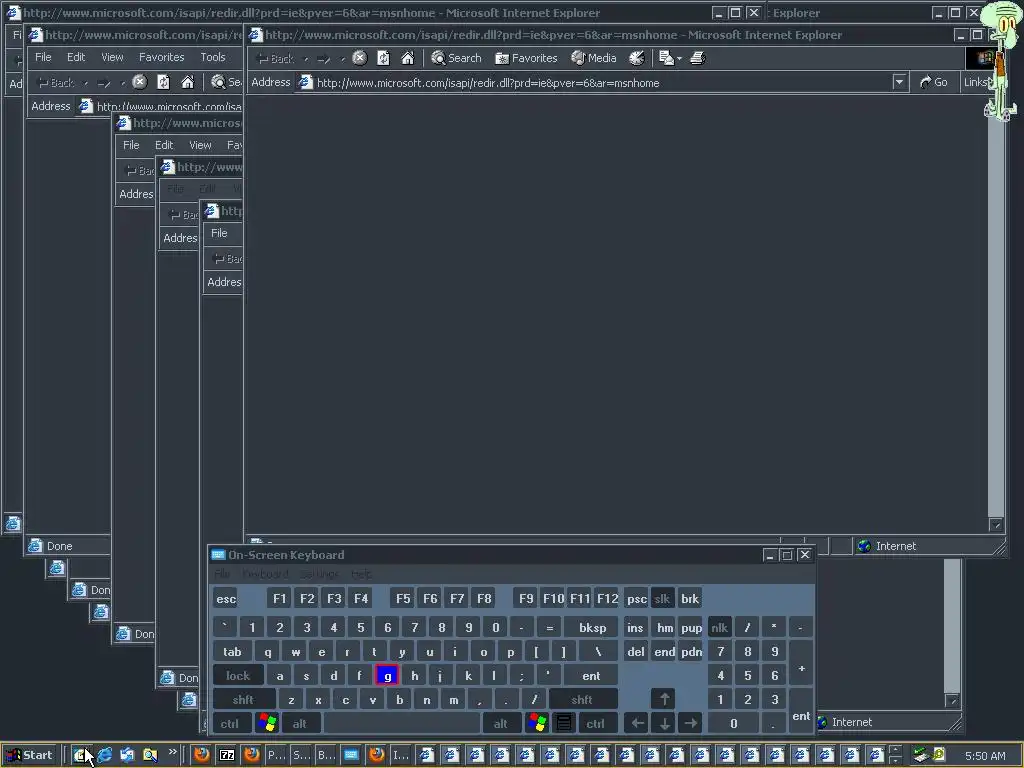Toggle the caps lock key on the On-Screen Keyboard
The width and height of the screenshot is (1024, 768).
[238, 675]
